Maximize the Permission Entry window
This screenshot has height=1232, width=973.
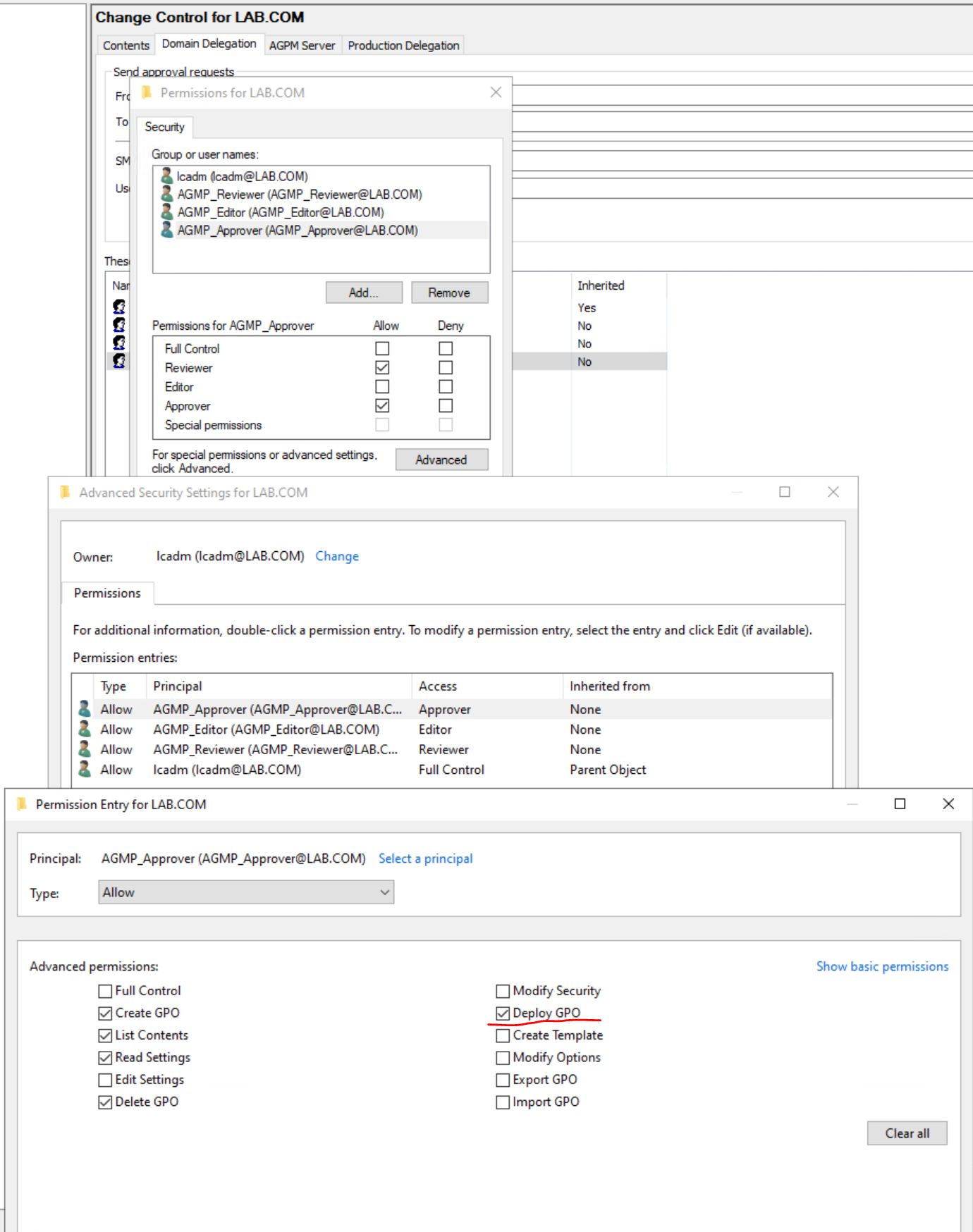point(900,804)
